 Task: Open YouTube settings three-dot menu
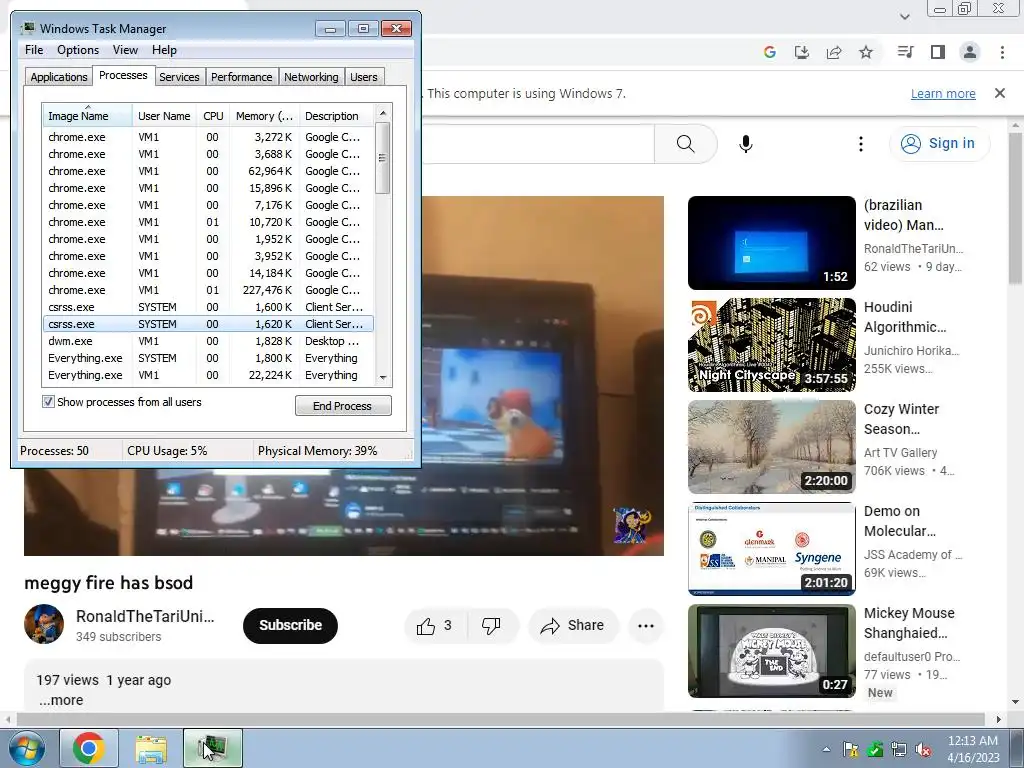[x=861, y=144]
